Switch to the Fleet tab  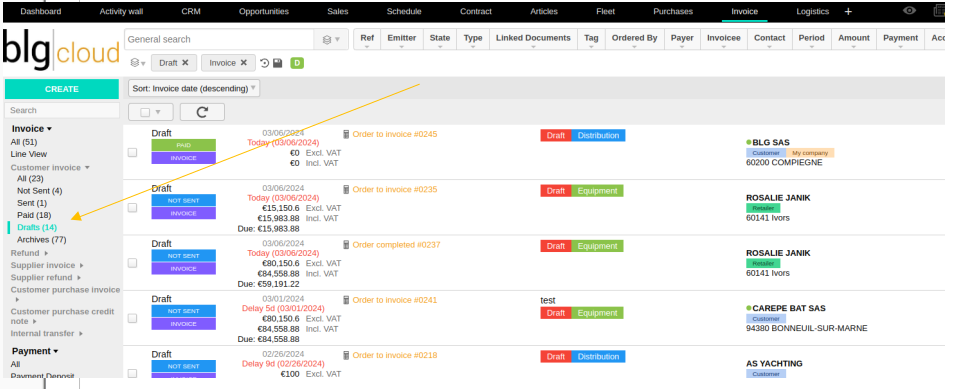tap(605, 12)
